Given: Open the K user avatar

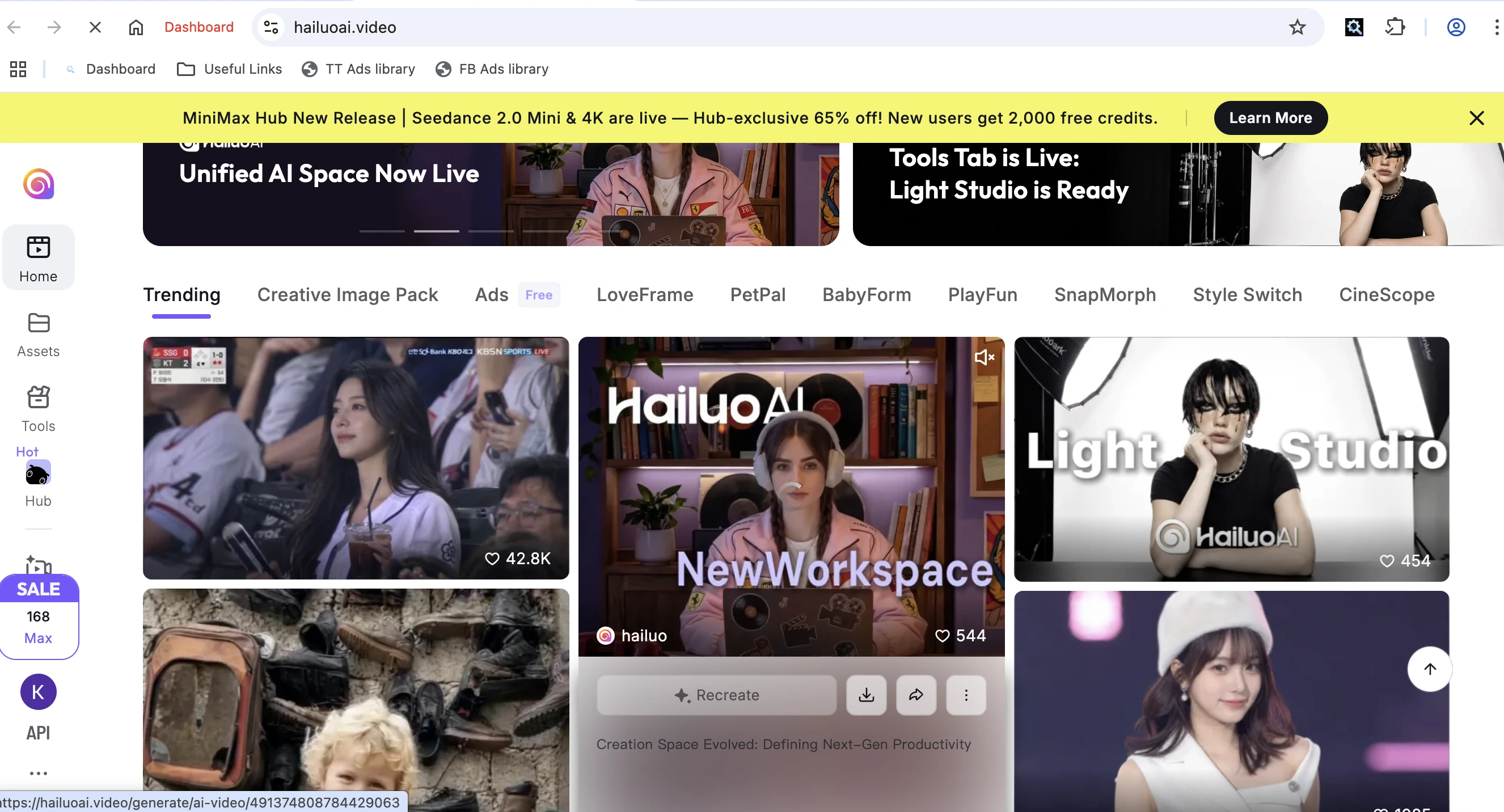Looking at the screenshot, I should coord(39,692).
